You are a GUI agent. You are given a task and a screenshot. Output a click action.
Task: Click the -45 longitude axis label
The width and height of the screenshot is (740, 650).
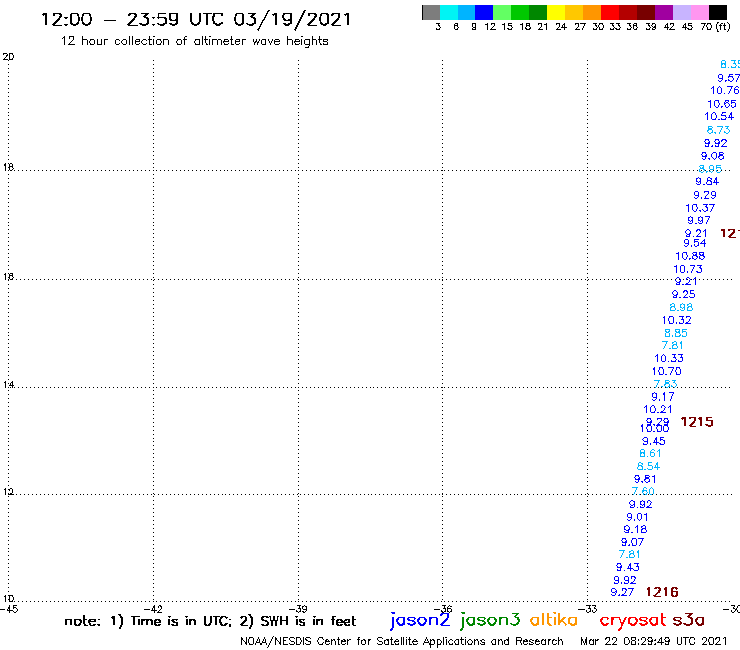[8, 609]
